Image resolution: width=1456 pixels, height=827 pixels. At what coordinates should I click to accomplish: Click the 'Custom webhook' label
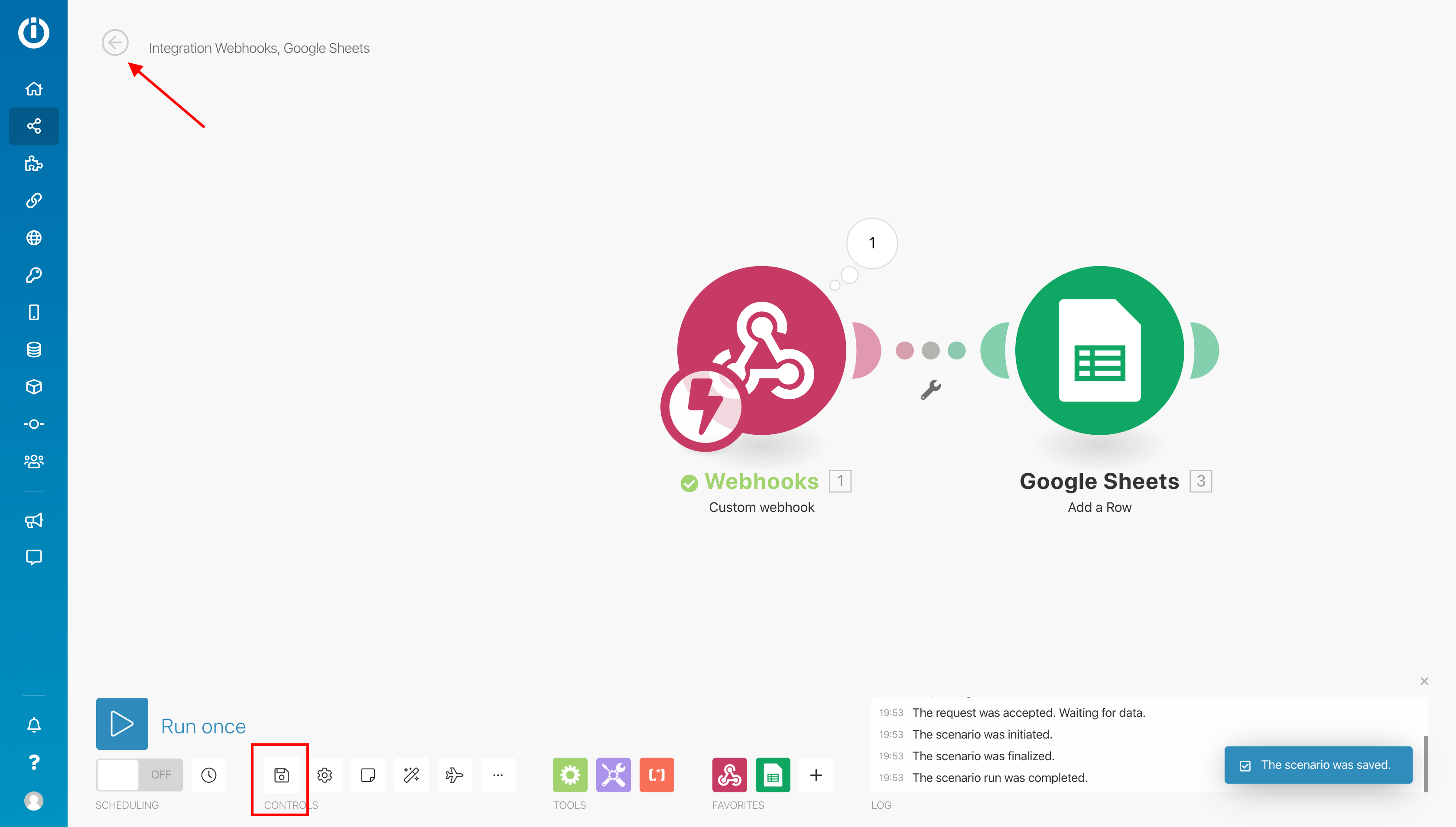761,507
